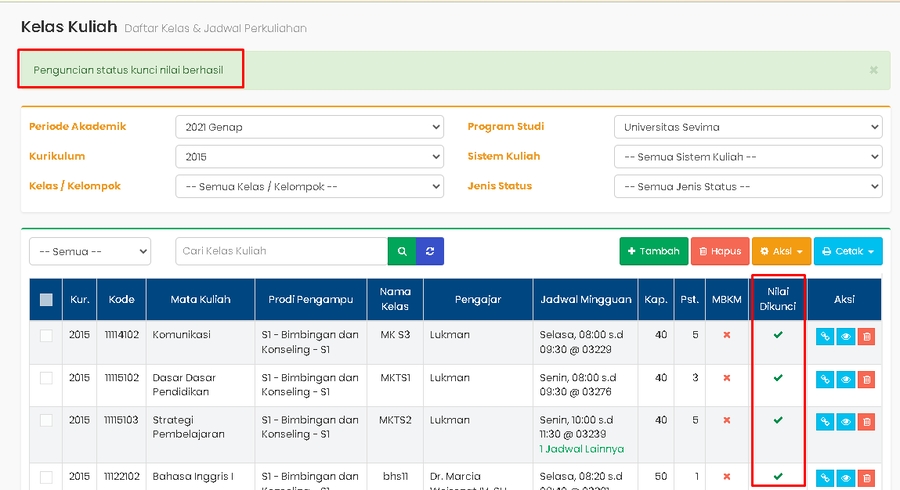Open the Jenis Status dropdown
Viewport: 900px width, 490px height.
pos(747,186)
